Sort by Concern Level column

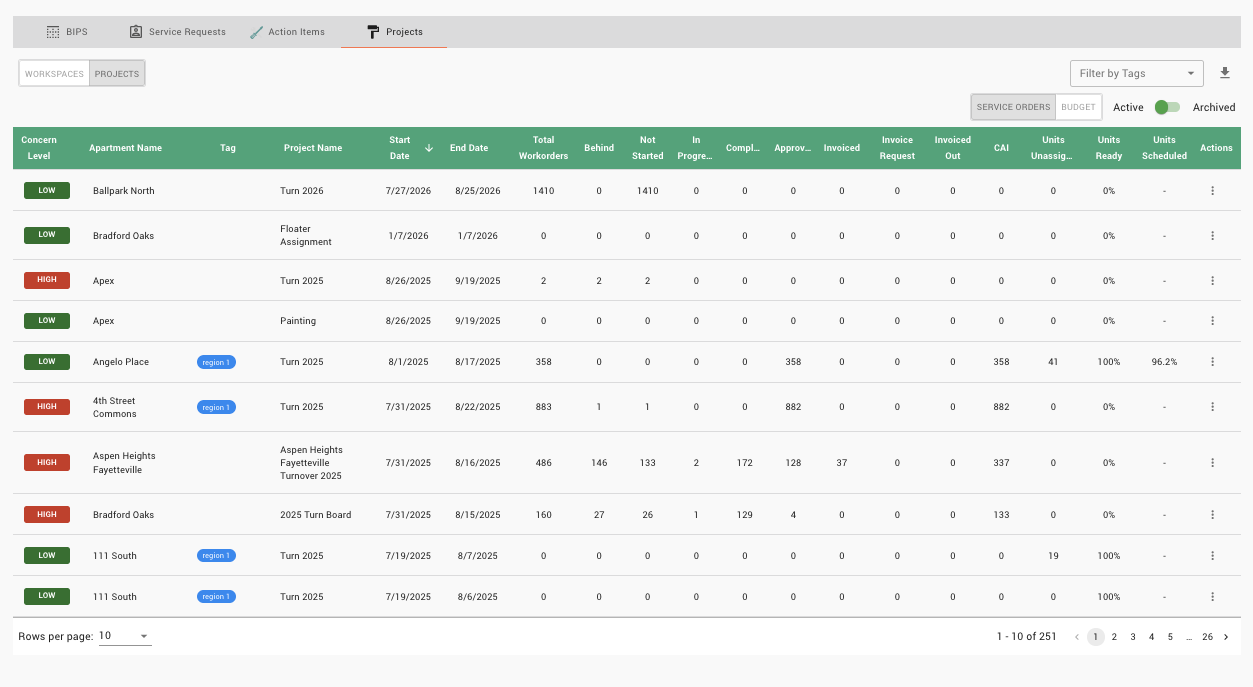pyautogui.click(x=39, y=148)
